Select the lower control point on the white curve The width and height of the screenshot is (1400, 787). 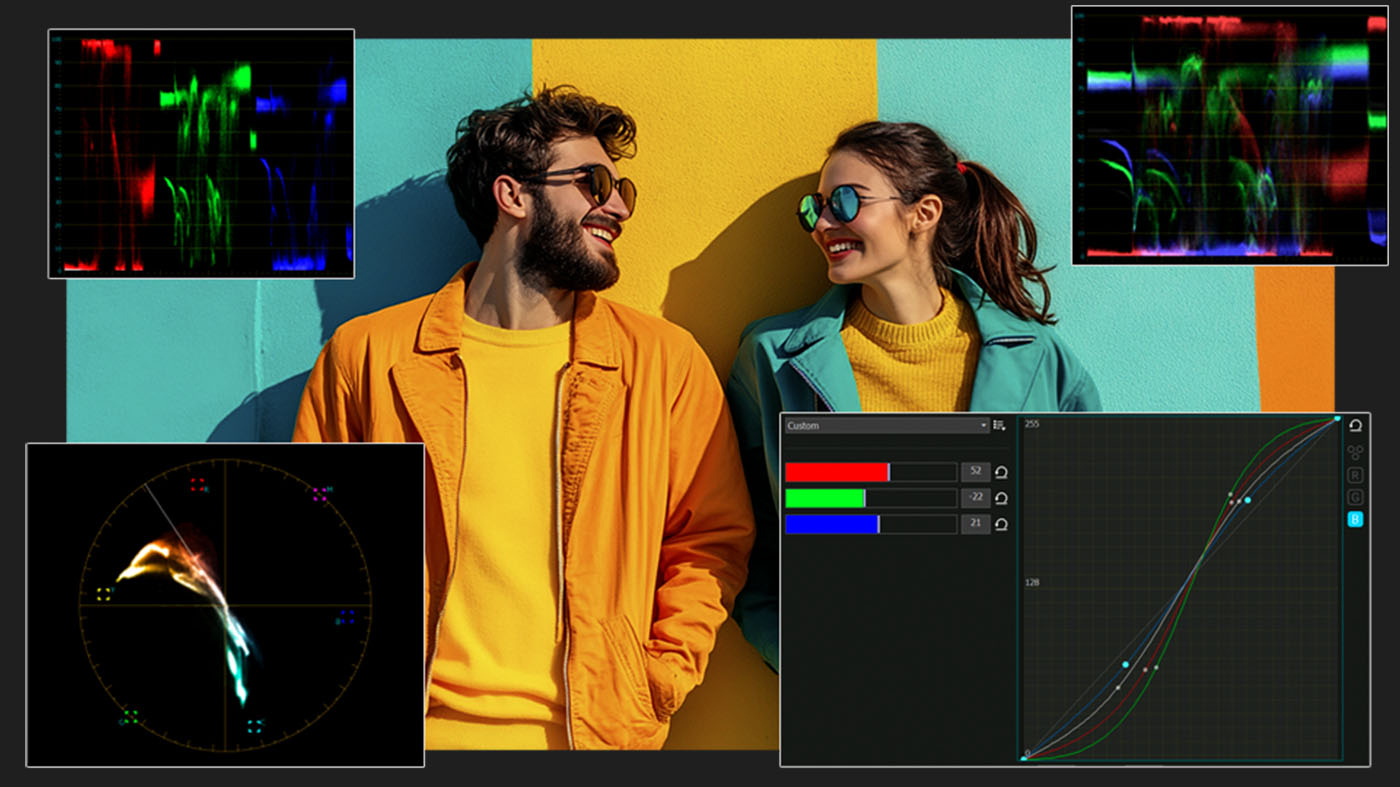tap(1117, 688)
